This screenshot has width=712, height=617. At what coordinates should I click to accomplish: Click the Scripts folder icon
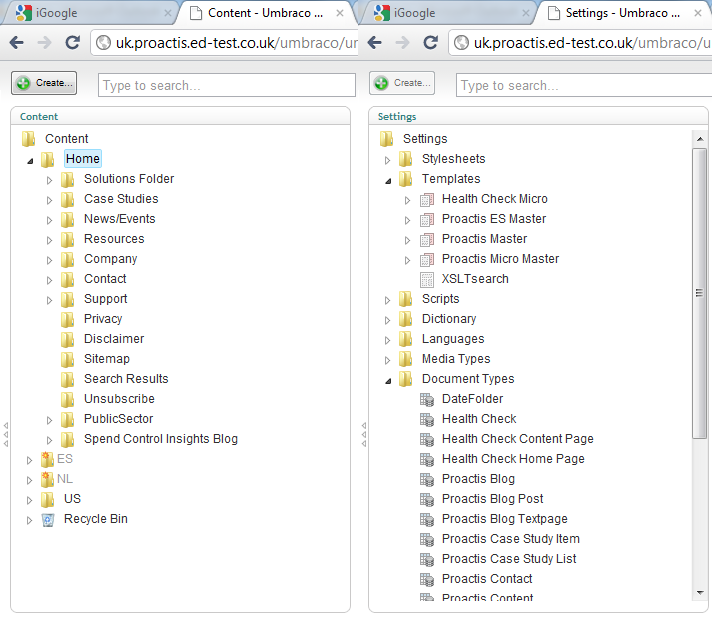405,299
